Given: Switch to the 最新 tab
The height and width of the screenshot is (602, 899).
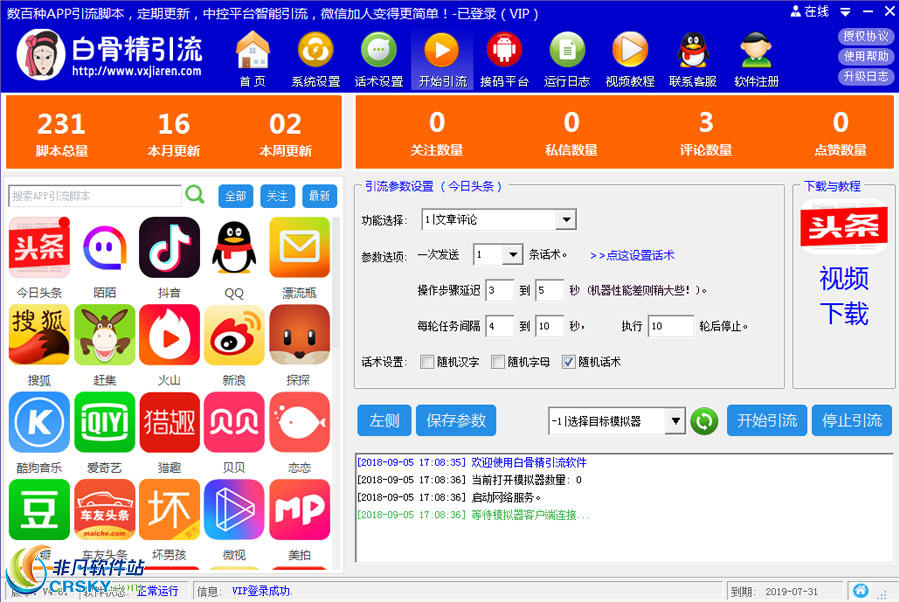Looking at the screenshot, I should pyautogui.click(x=319, y=195).
